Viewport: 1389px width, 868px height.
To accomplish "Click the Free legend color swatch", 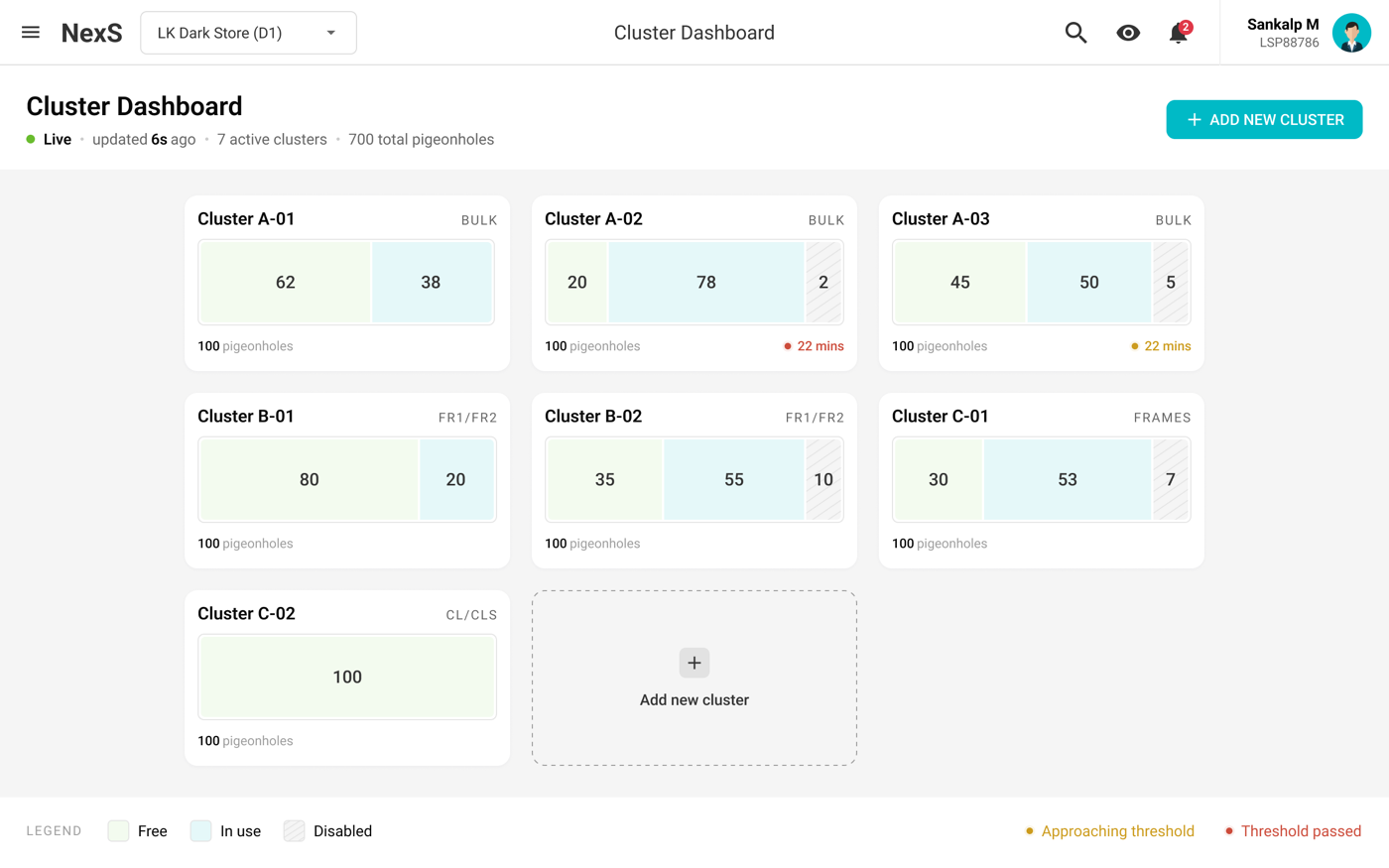I will click(x=118, y=831).
